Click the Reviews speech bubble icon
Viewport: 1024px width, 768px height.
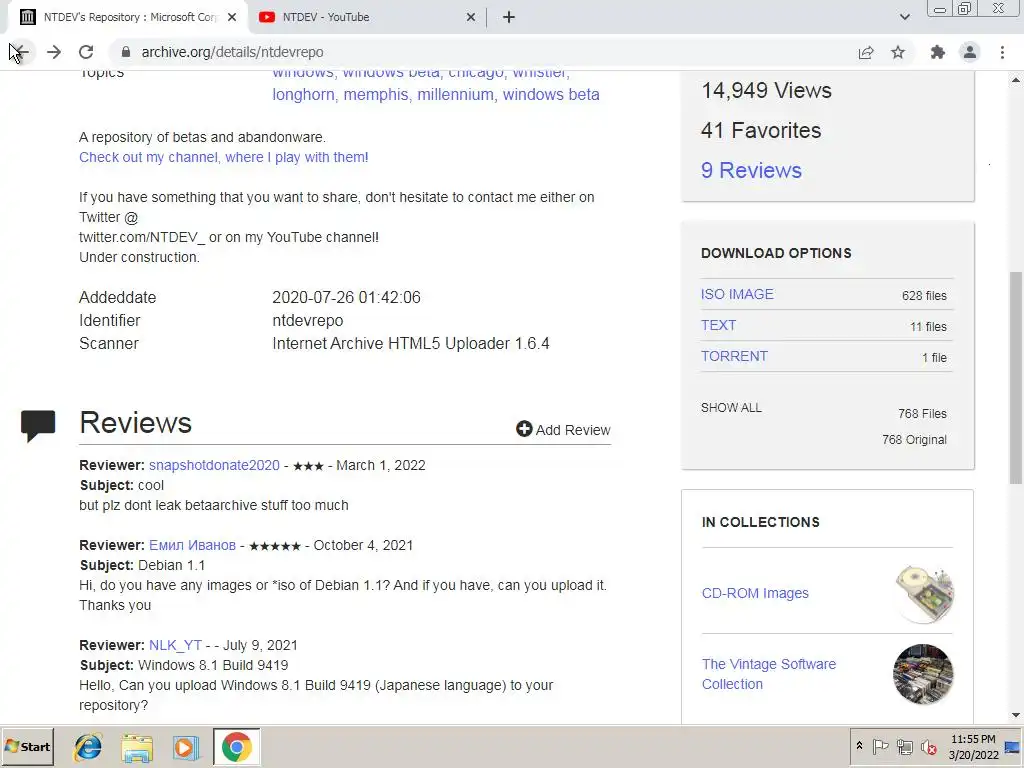(38, 426)
